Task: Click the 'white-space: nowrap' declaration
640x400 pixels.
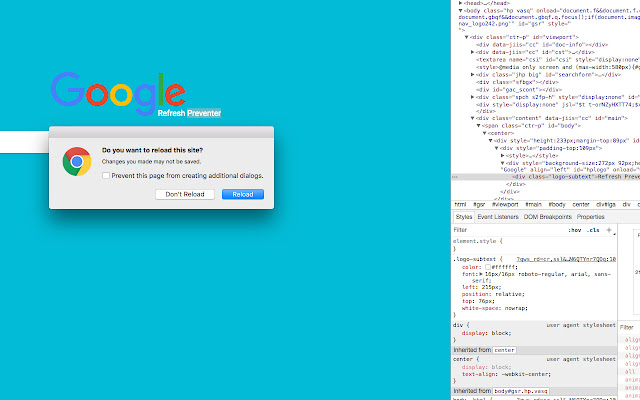Action: click(495, 308)
